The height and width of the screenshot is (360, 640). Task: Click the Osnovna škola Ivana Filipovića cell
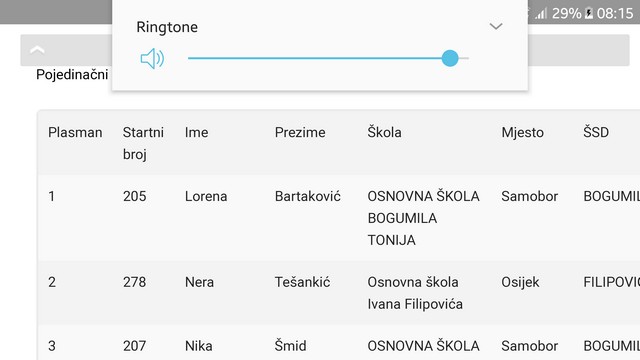pos(415,293)
